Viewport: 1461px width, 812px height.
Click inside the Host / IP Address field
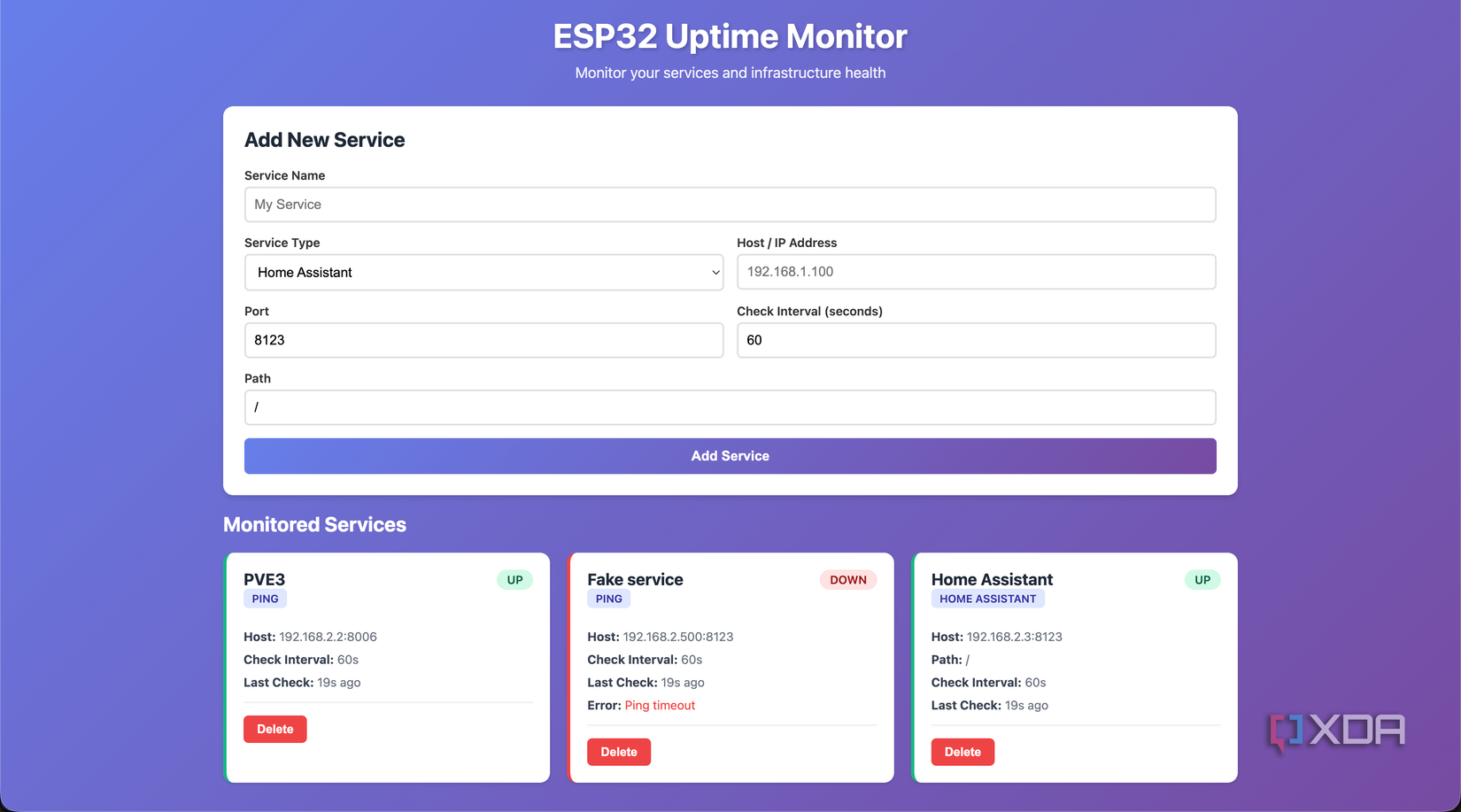click(976, 272)
